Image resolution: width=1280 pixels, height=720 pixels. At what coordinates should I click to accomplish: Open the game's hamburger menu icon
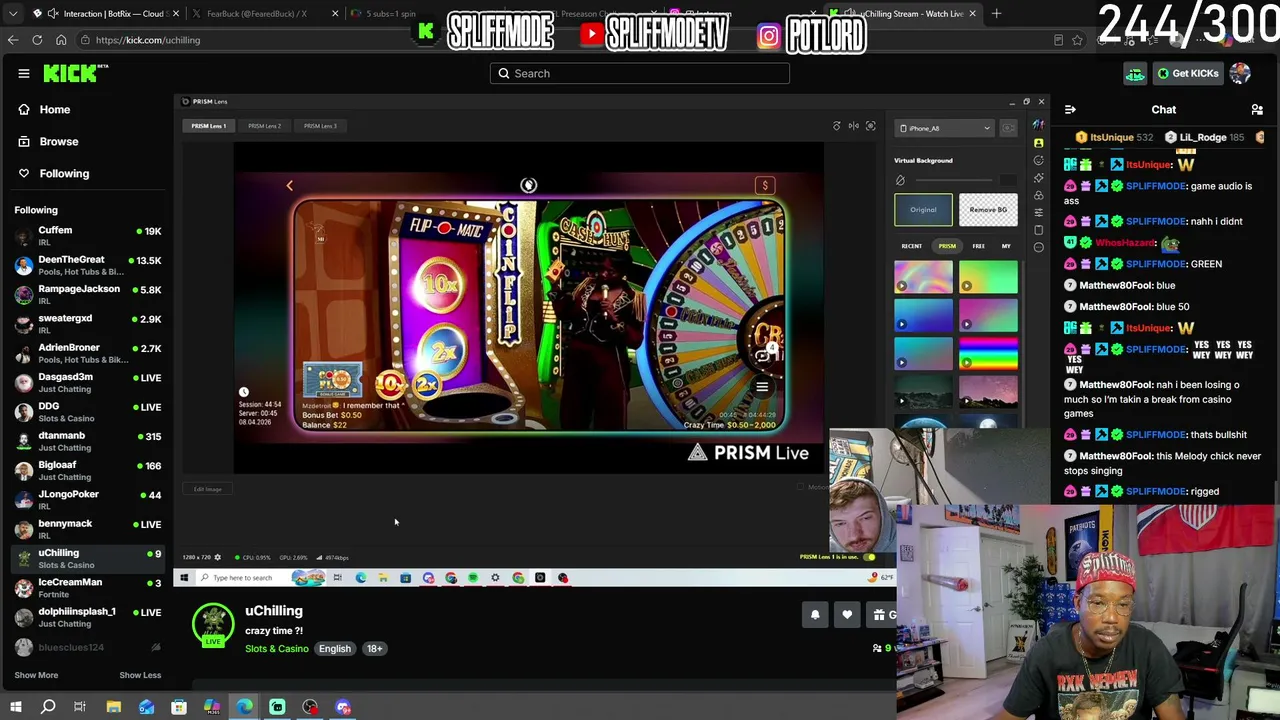[x=762, y=387]
